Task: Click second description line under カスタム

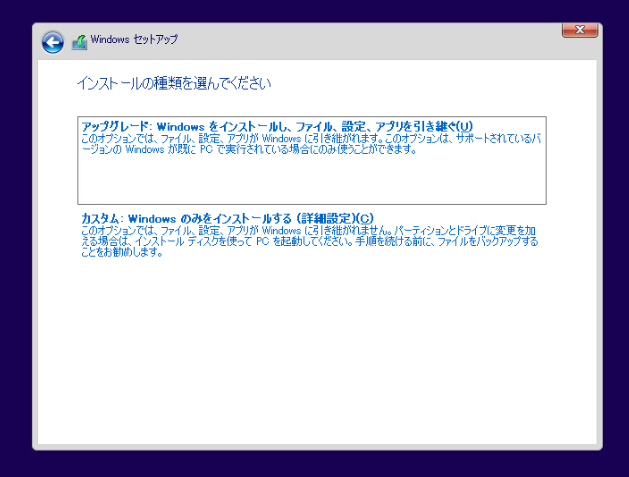Action: coord(310,241)
